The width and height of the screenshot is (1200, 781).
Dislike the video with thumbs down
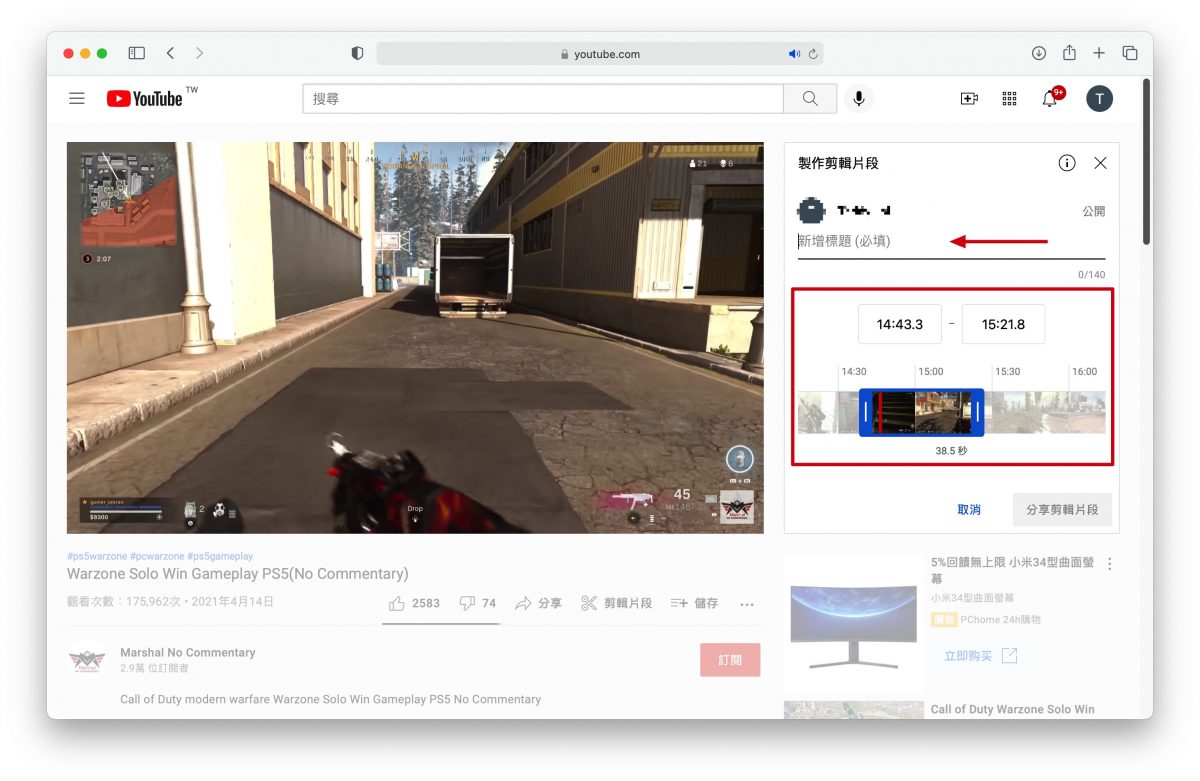(x=477, y=603)
